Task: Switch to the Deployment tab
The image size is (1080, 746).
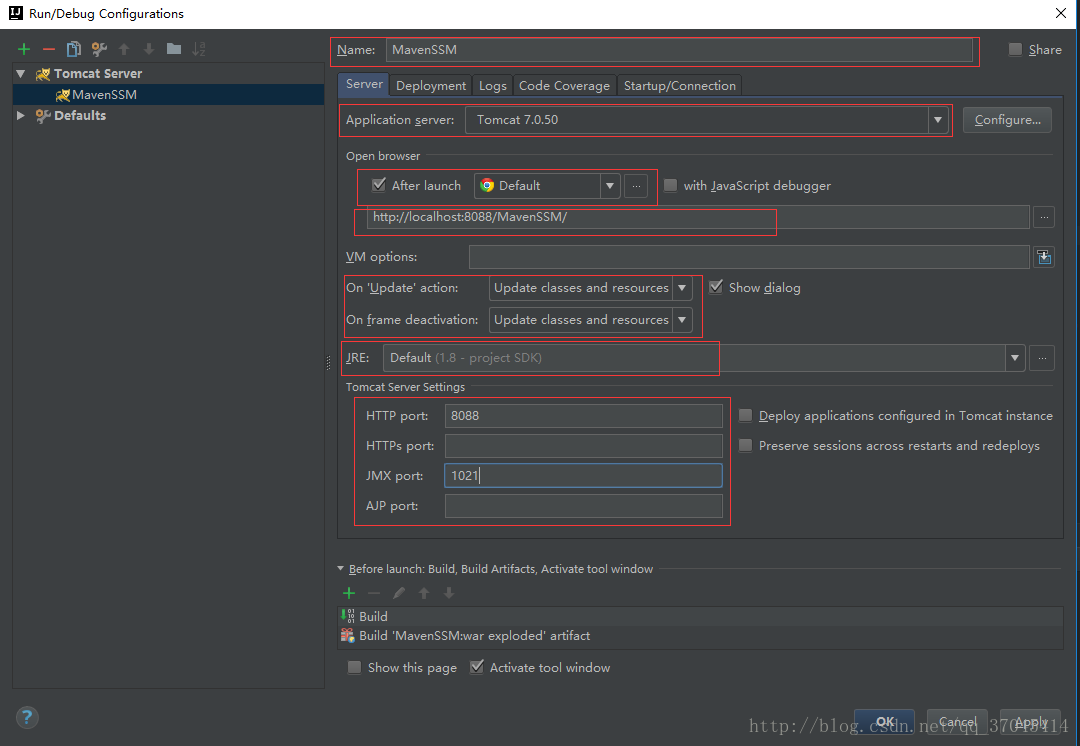Action: click(430, 85)
